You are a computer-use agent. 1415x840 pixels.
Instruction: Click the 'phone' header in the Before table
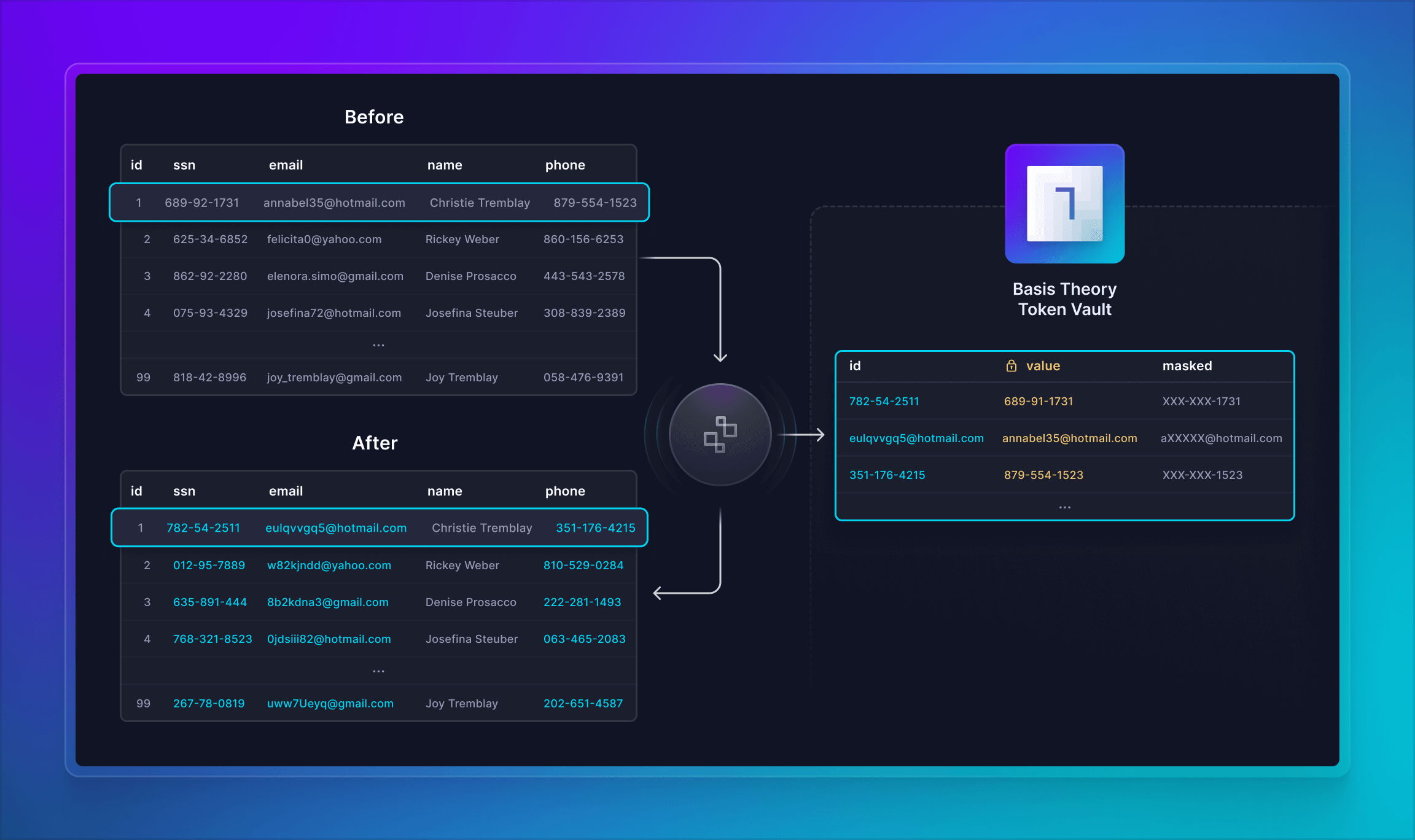[565, 165]
